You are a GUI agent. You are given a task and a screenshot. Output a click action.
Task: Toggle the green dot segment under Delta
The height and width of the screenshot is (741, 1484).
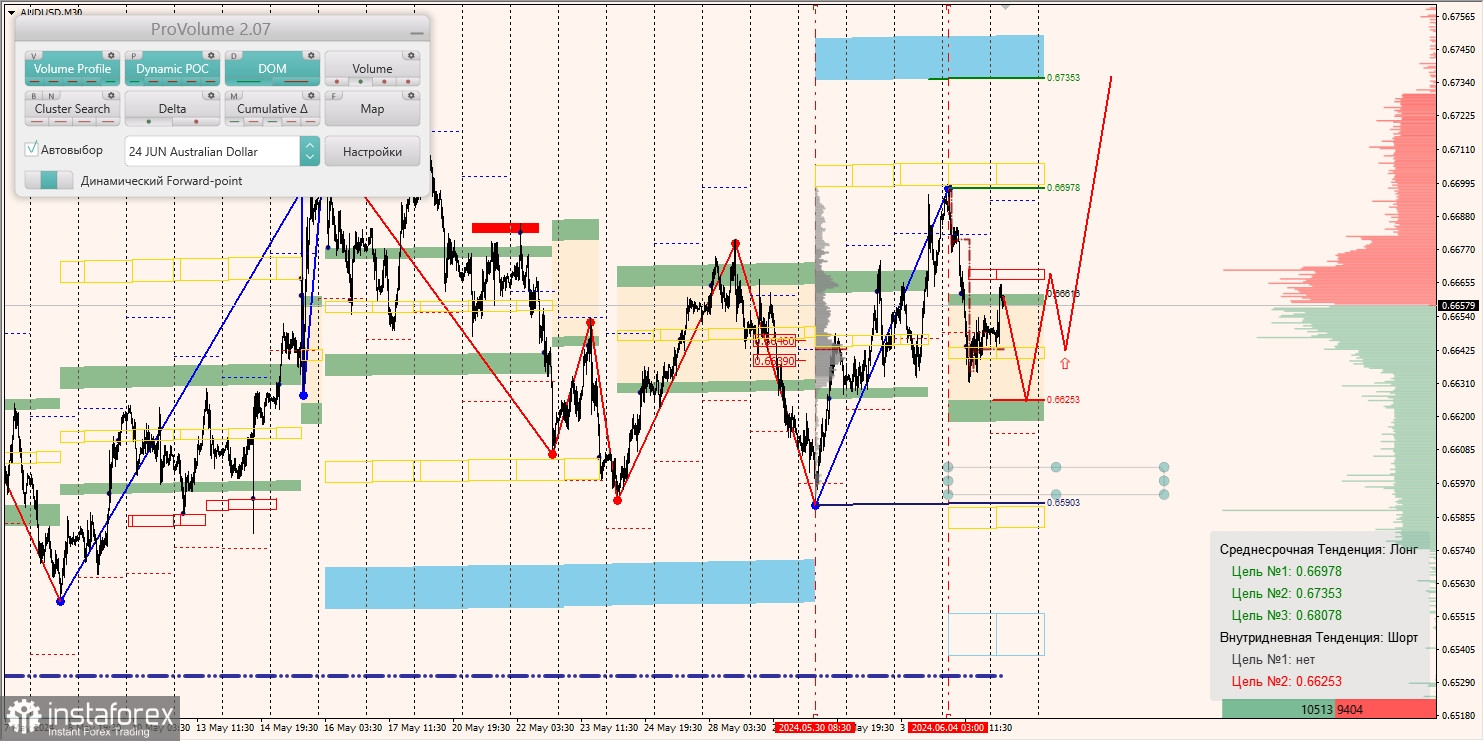coord(148,122)
